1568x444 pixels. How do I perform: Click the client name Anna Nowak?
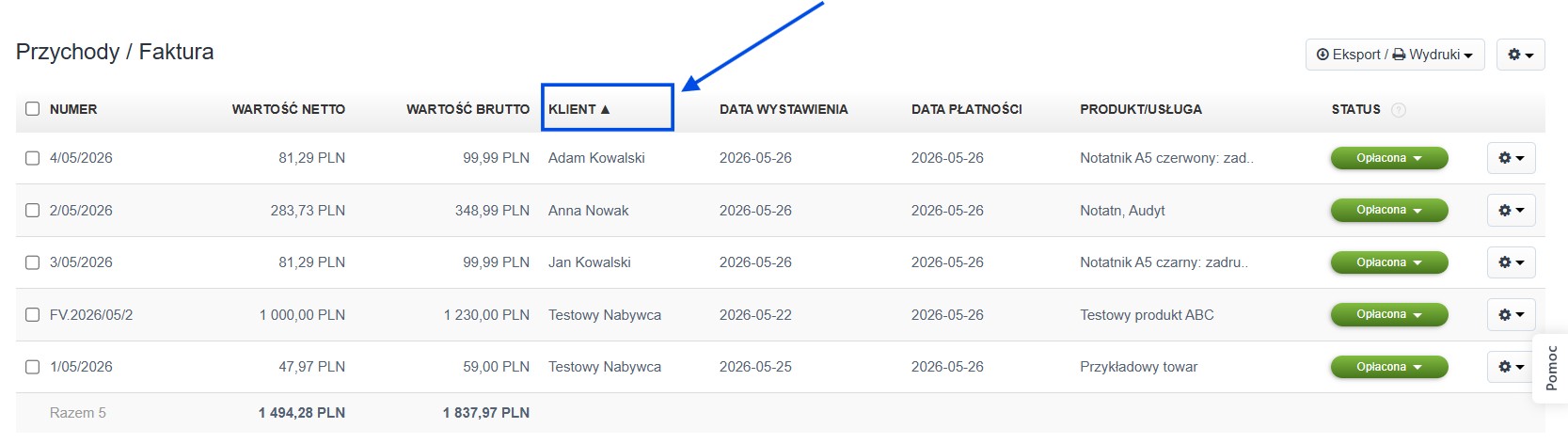(x=589, y=211)
